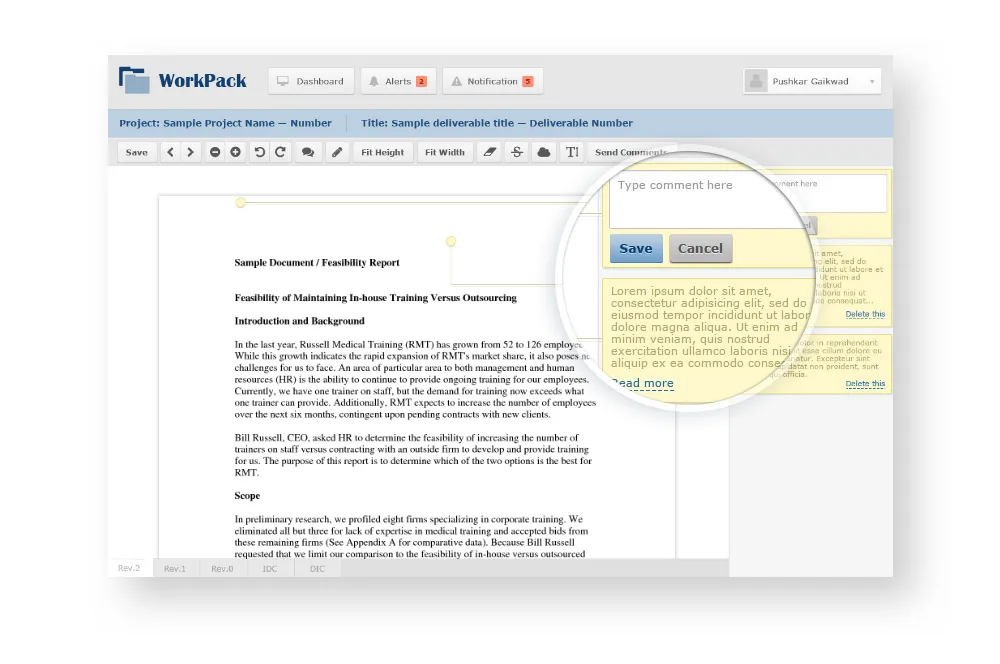Switch to the Rev.1 tab
Screen dimensions: 1000x664
(175, 568)
